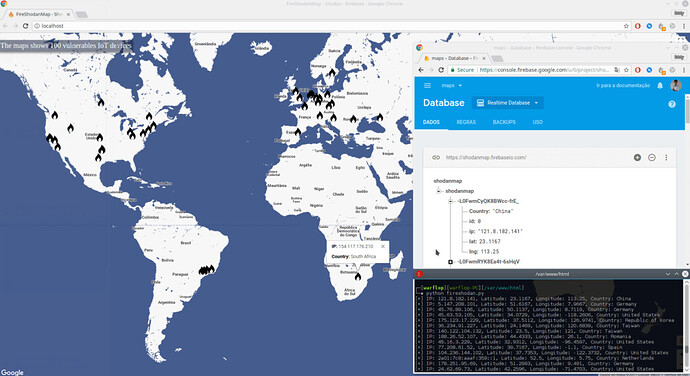Screen dimensions: 690x376
Task: Collapse the -L0FwmCyQK8BWcc-frE_ node
Action: click(x=450, y=201)
